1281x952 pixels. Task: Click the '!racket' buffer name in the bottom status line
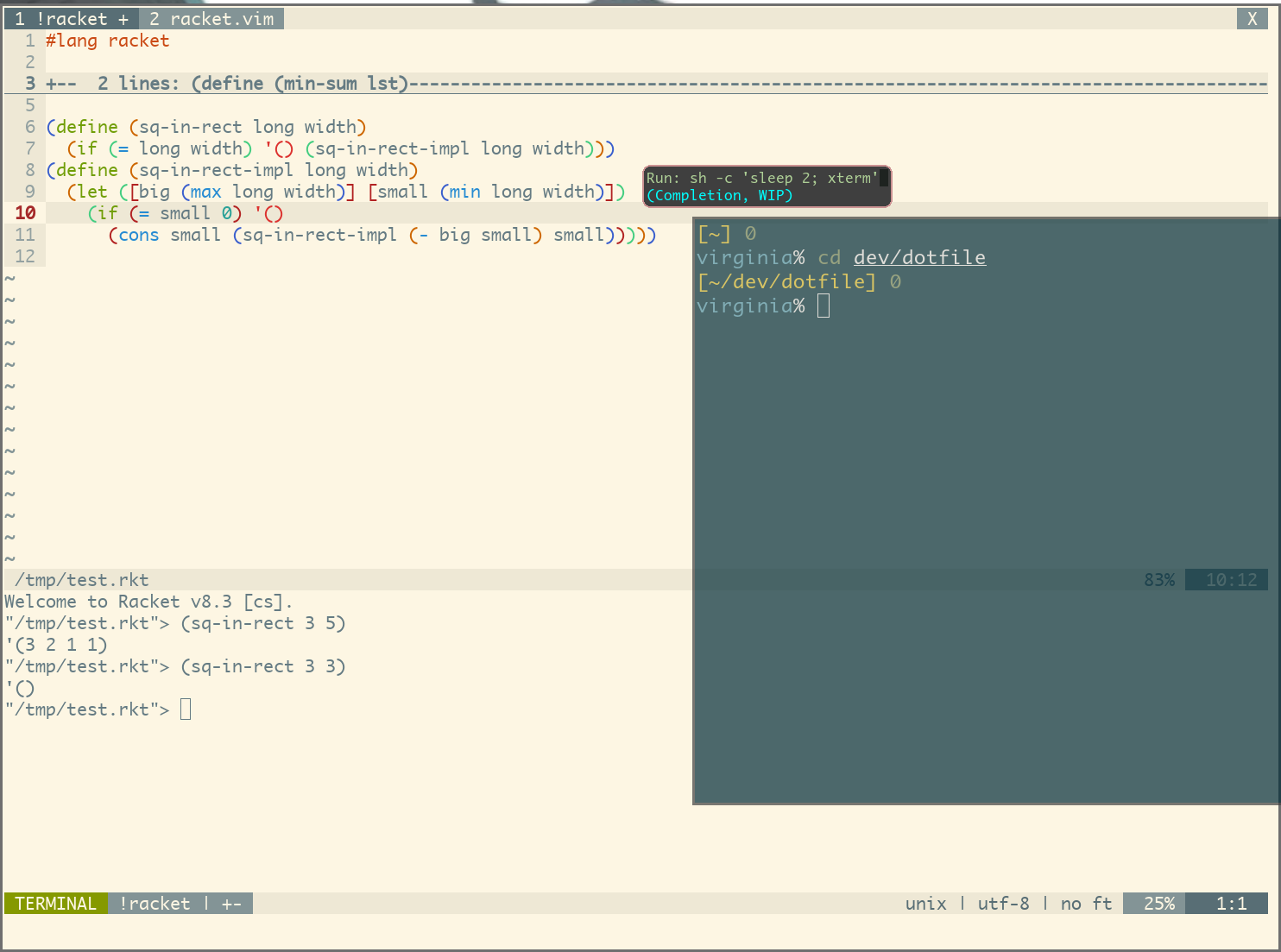point(155,904)
